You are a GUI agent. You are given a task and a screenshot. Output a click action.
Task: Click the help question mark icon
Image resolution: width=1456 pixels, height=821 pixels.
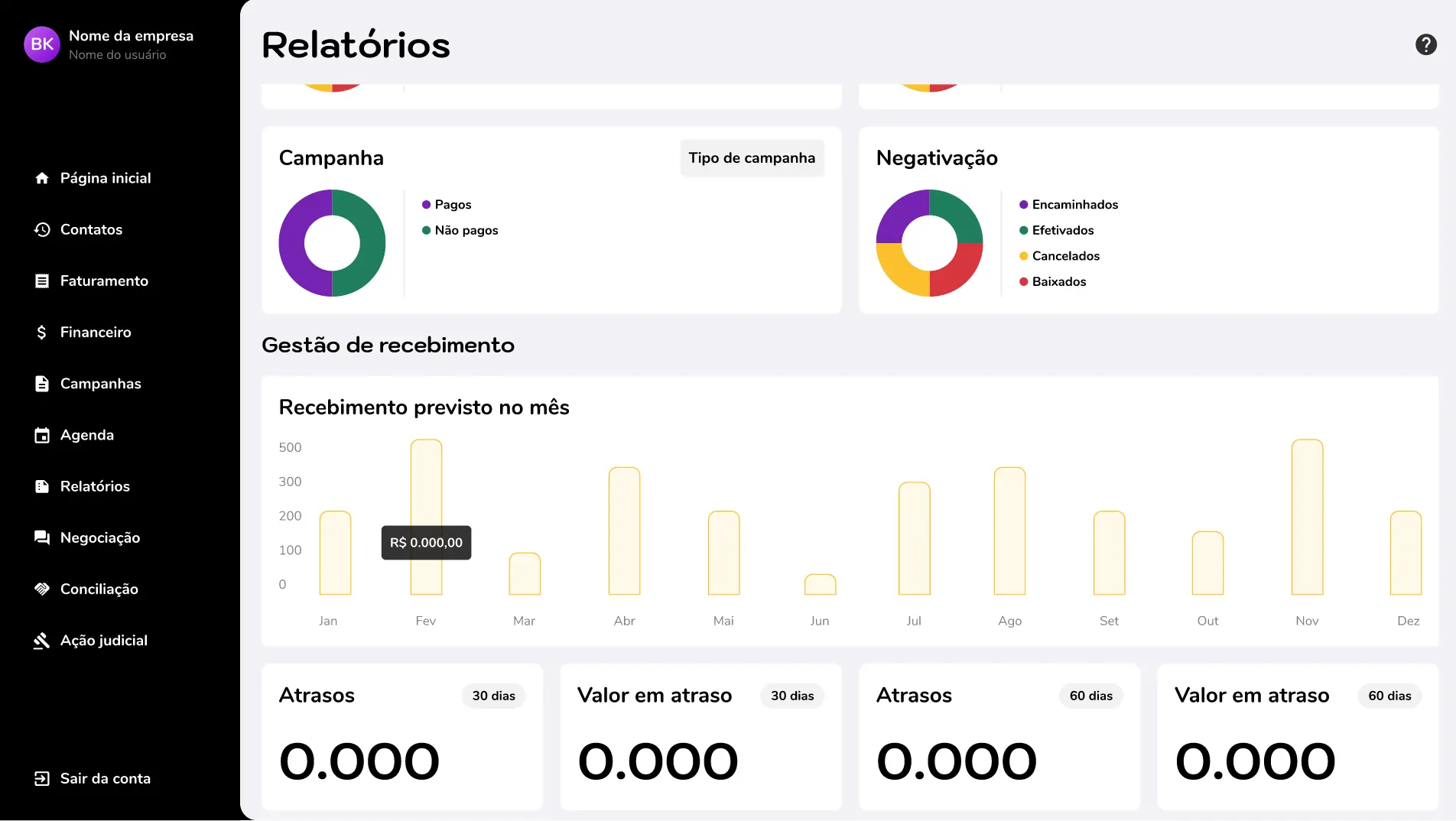1425,44
